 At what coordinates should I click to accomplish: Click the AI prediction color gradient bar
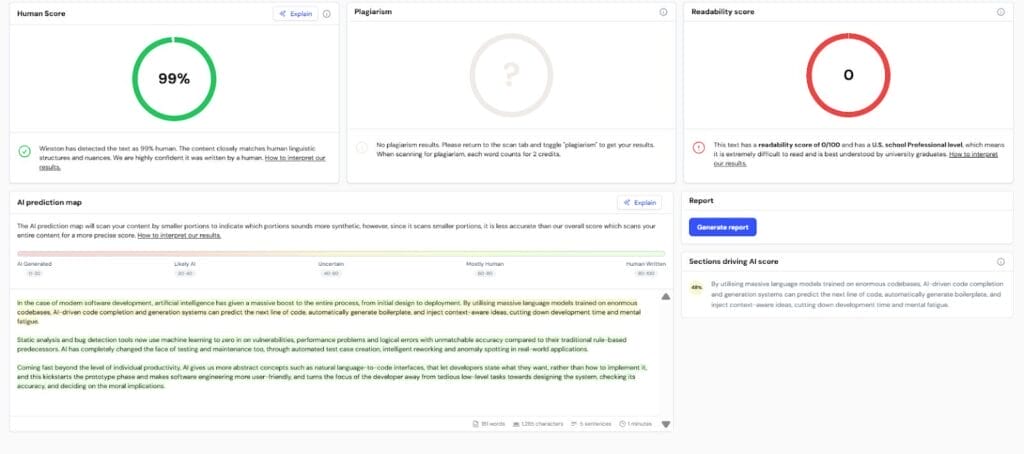pyautogui.click(x=340, y=254)
